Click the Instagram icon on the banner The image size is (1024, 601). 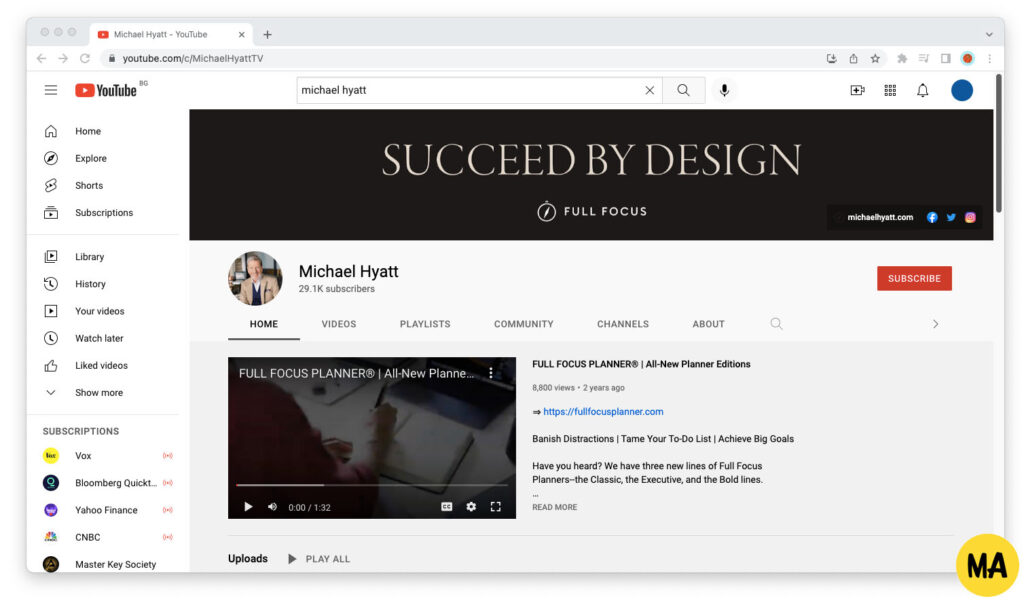pyautogui.click(x=970, y=218)
